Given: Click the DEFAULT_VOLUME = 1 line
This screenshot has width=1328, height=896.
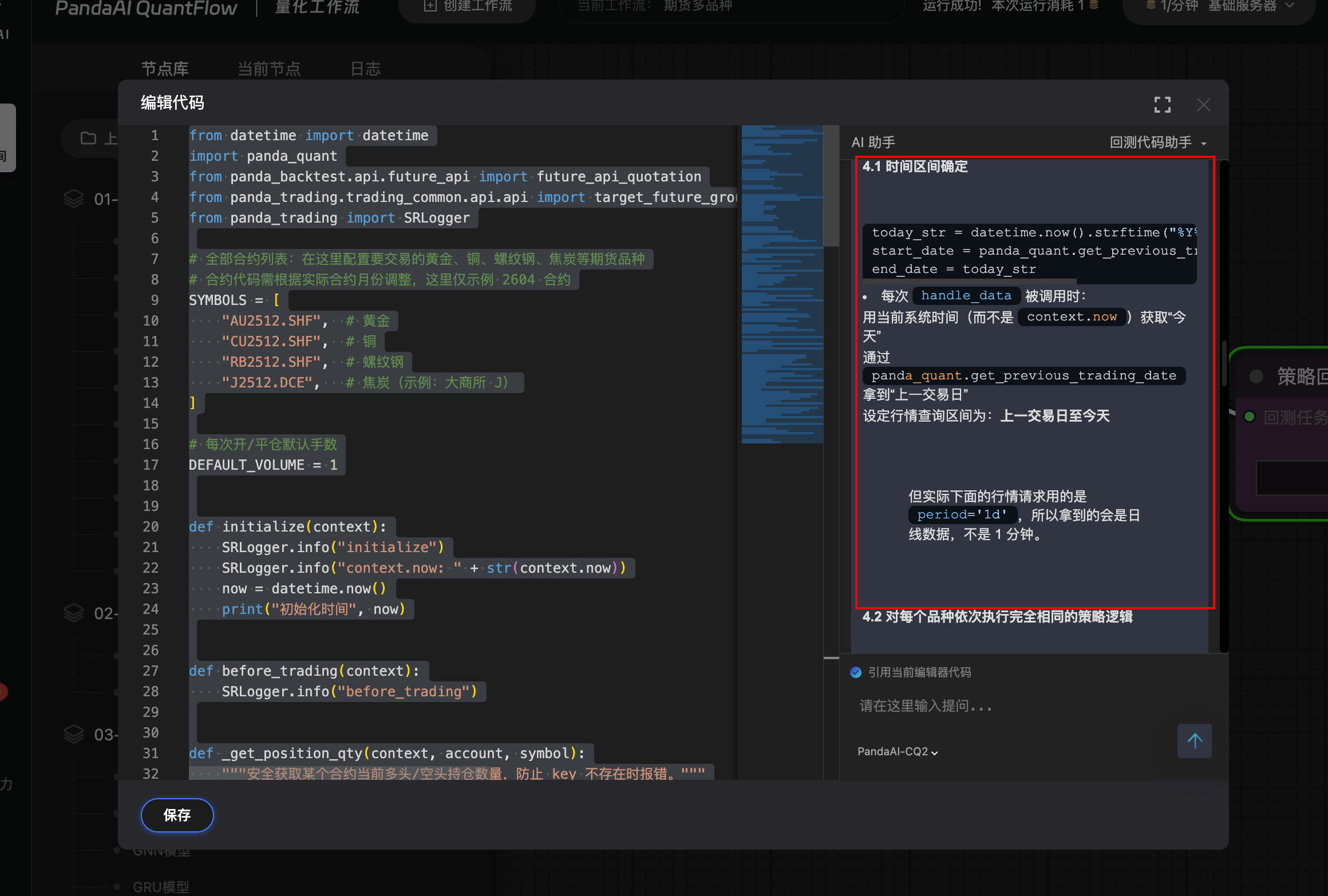Looking at the screenshot, I should 263,465.
